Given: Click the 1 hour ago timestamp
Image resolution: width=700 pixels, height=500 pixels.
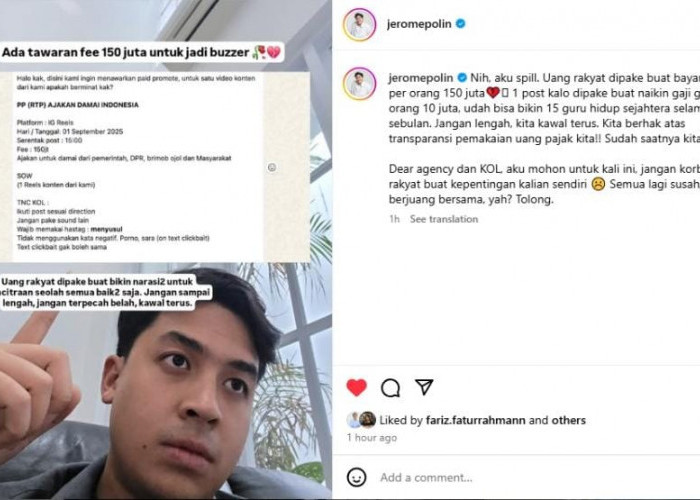Looking at the screenshot, I should [372, 438].
